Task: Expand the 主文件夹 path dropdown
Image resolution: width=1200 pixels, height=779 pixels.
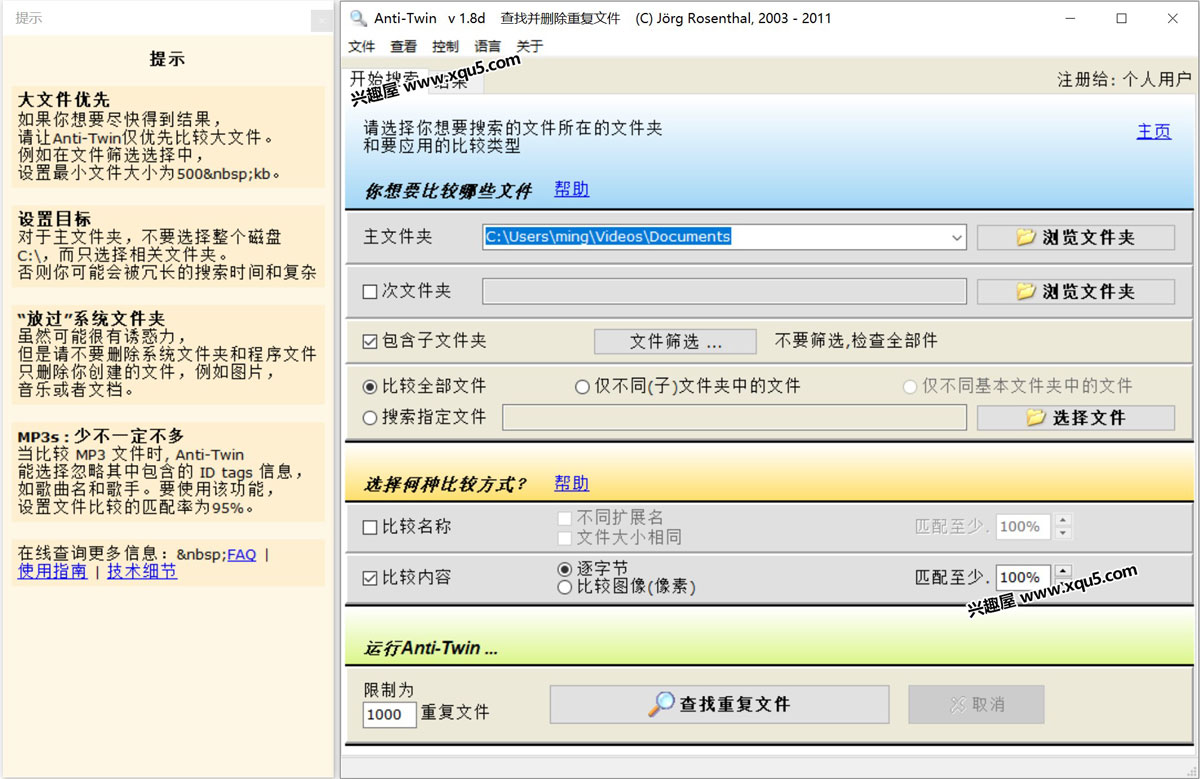Action: coord(957,237)
